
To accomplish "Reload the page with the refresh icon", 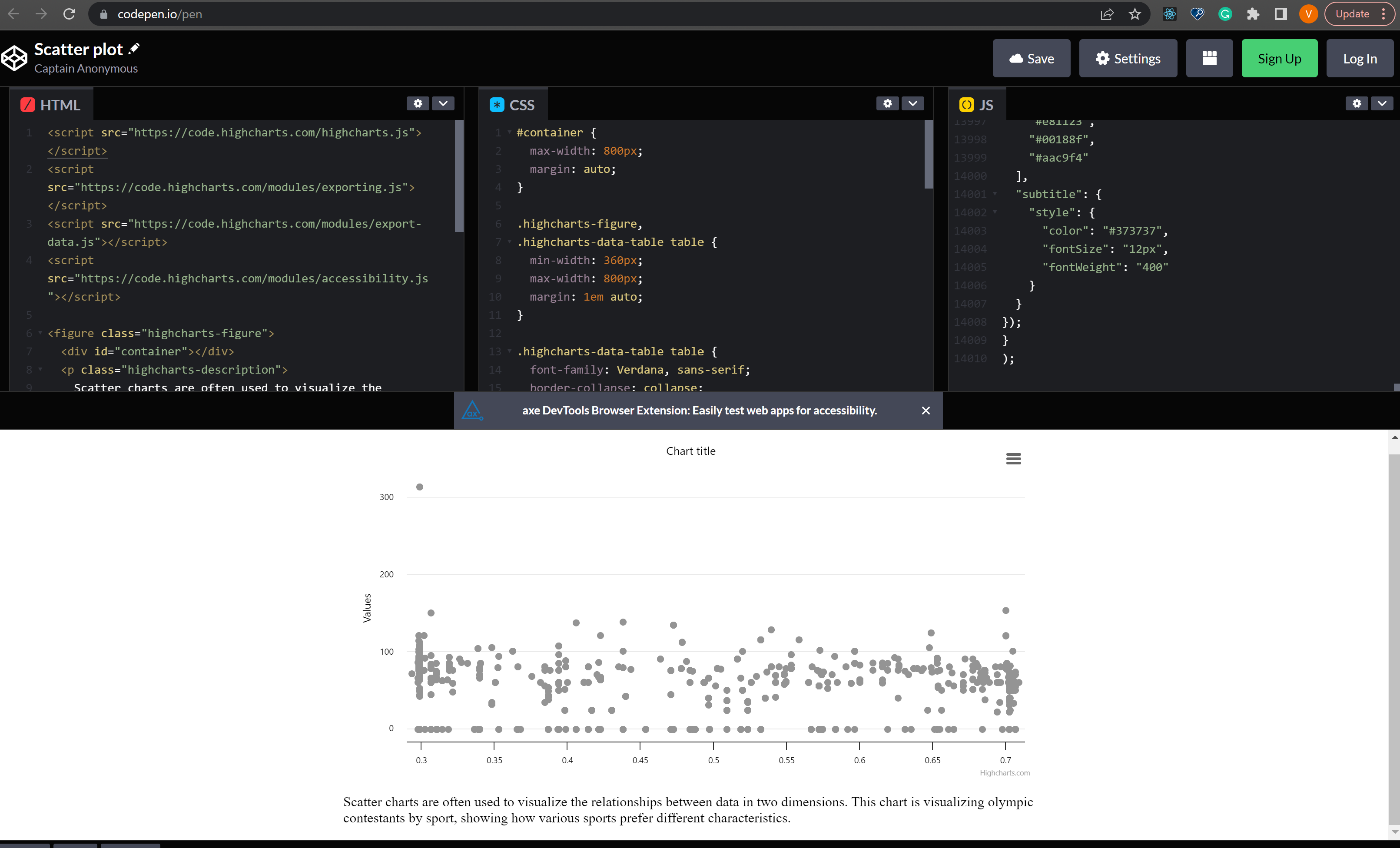I will click(x=69, y=14).
